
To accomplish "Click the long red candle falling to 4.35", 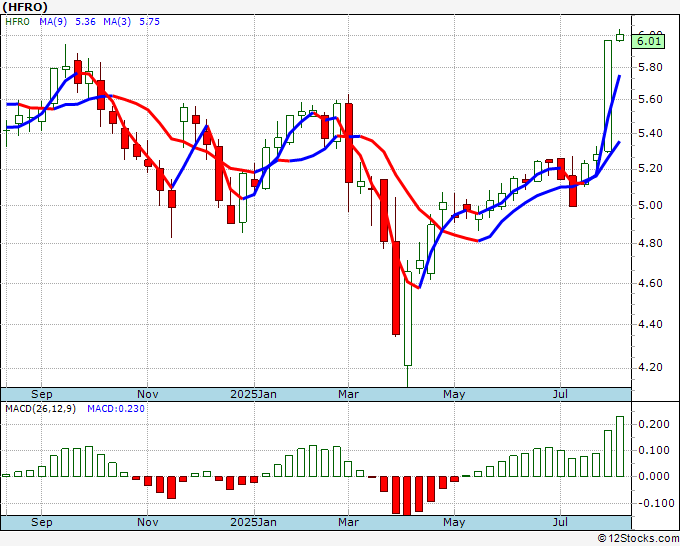I will coord(396,288).
